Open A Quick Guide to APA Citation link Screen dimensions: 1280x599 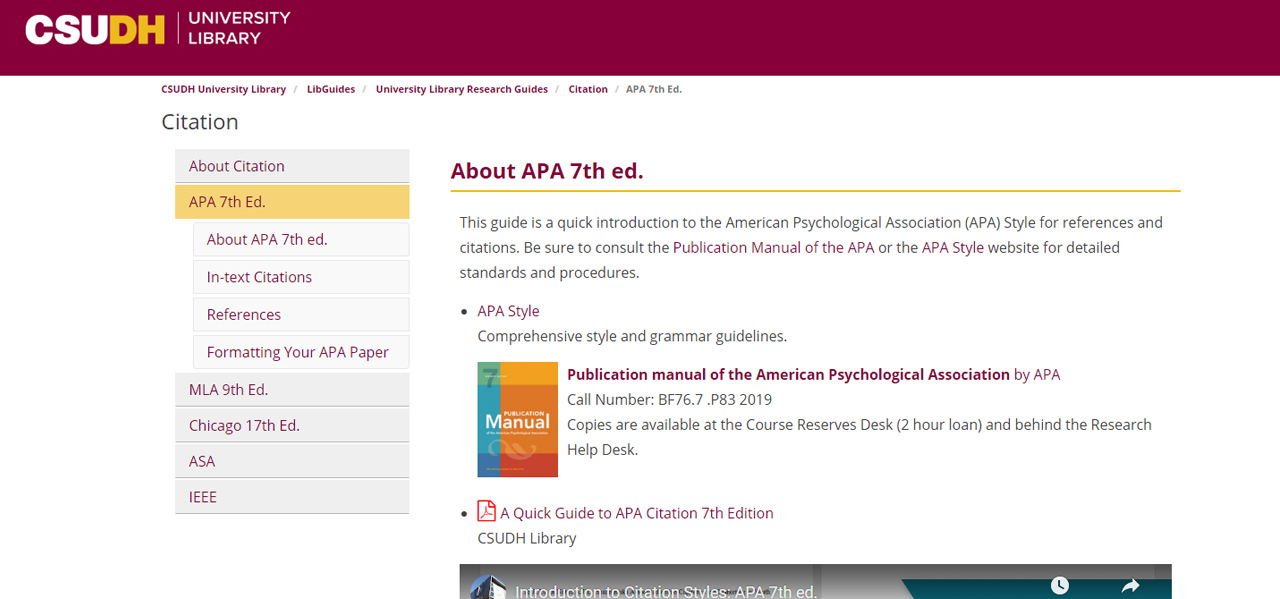(637, 513)
